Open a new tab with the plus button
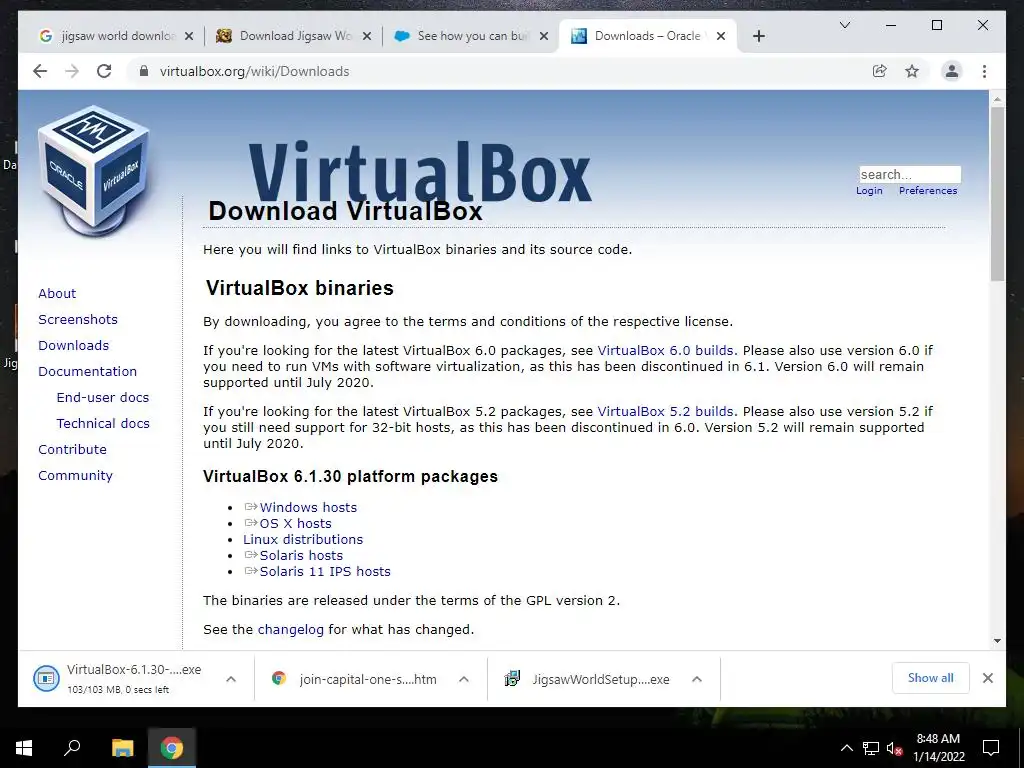Screen dimensions: 1024x768 pyautogui.click(x=758, y=36)
